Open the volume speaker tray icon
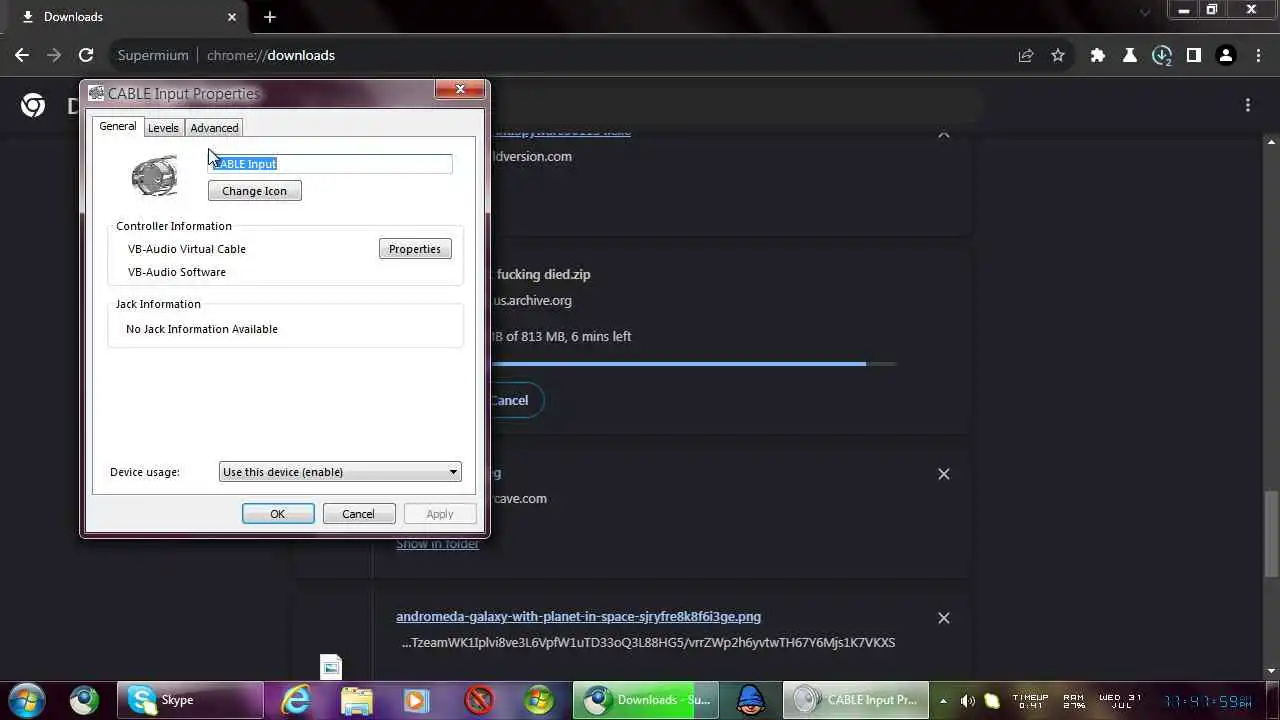This screenshot has height=720, width=1280. [x=967, y=701]
